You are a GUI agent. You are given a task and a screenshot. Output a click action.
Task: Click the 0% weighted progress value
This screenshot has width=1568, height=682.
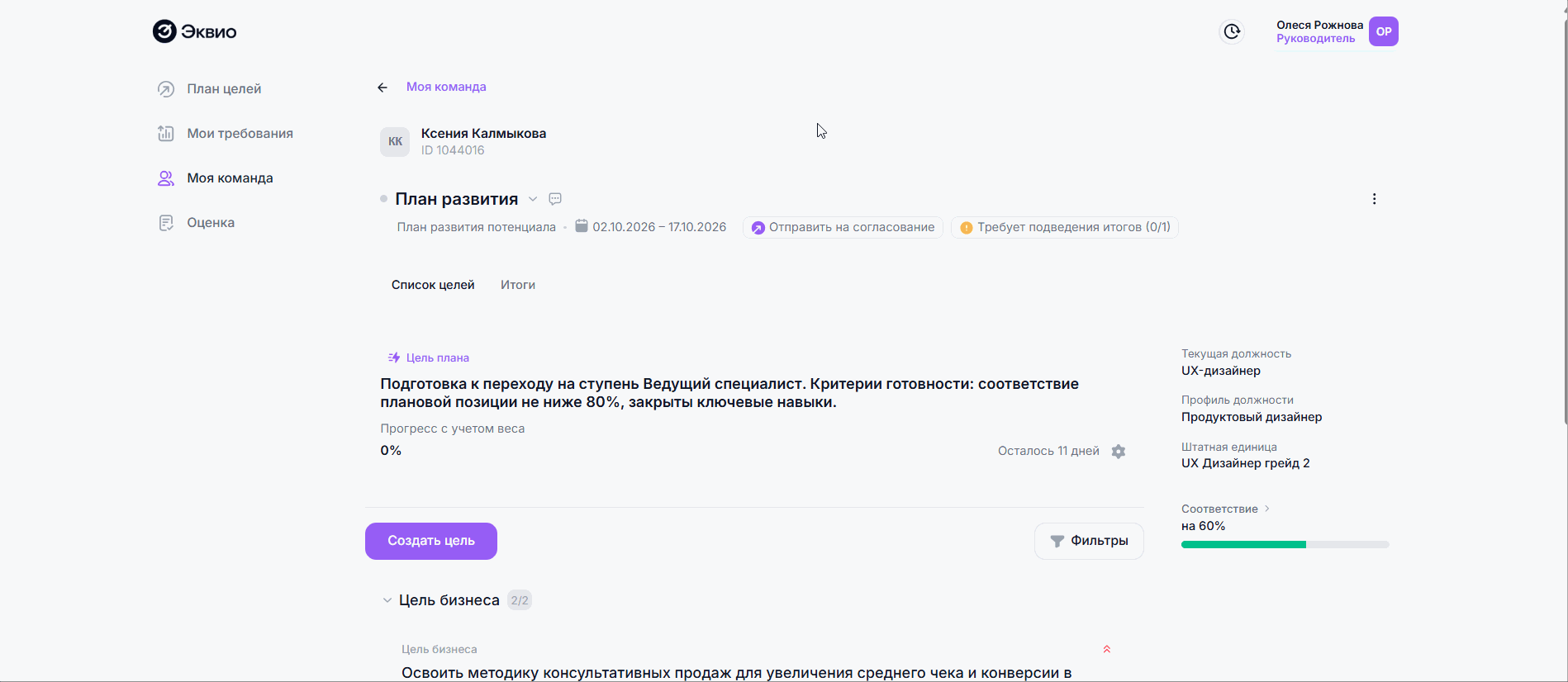391,451
